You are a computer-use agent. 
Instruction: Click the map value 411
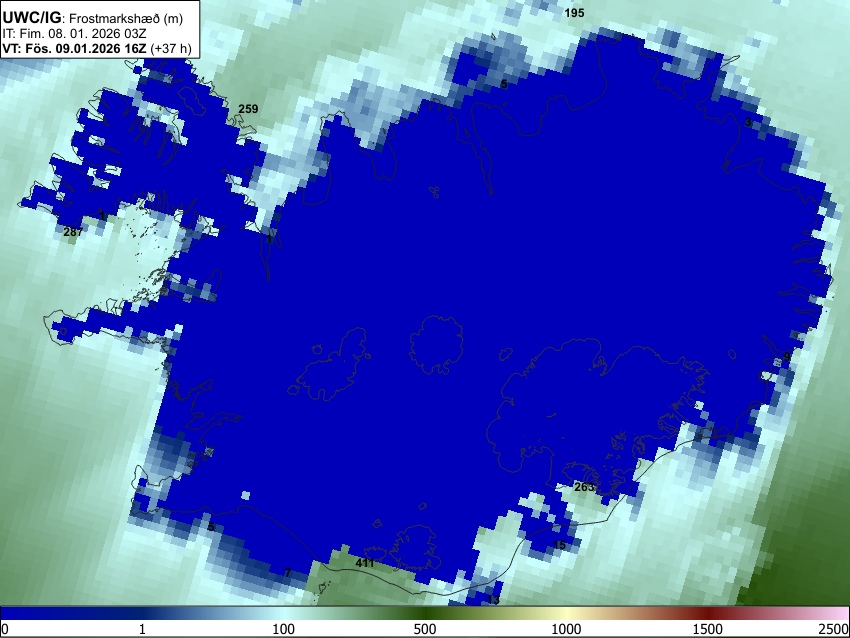click(365, 563)
